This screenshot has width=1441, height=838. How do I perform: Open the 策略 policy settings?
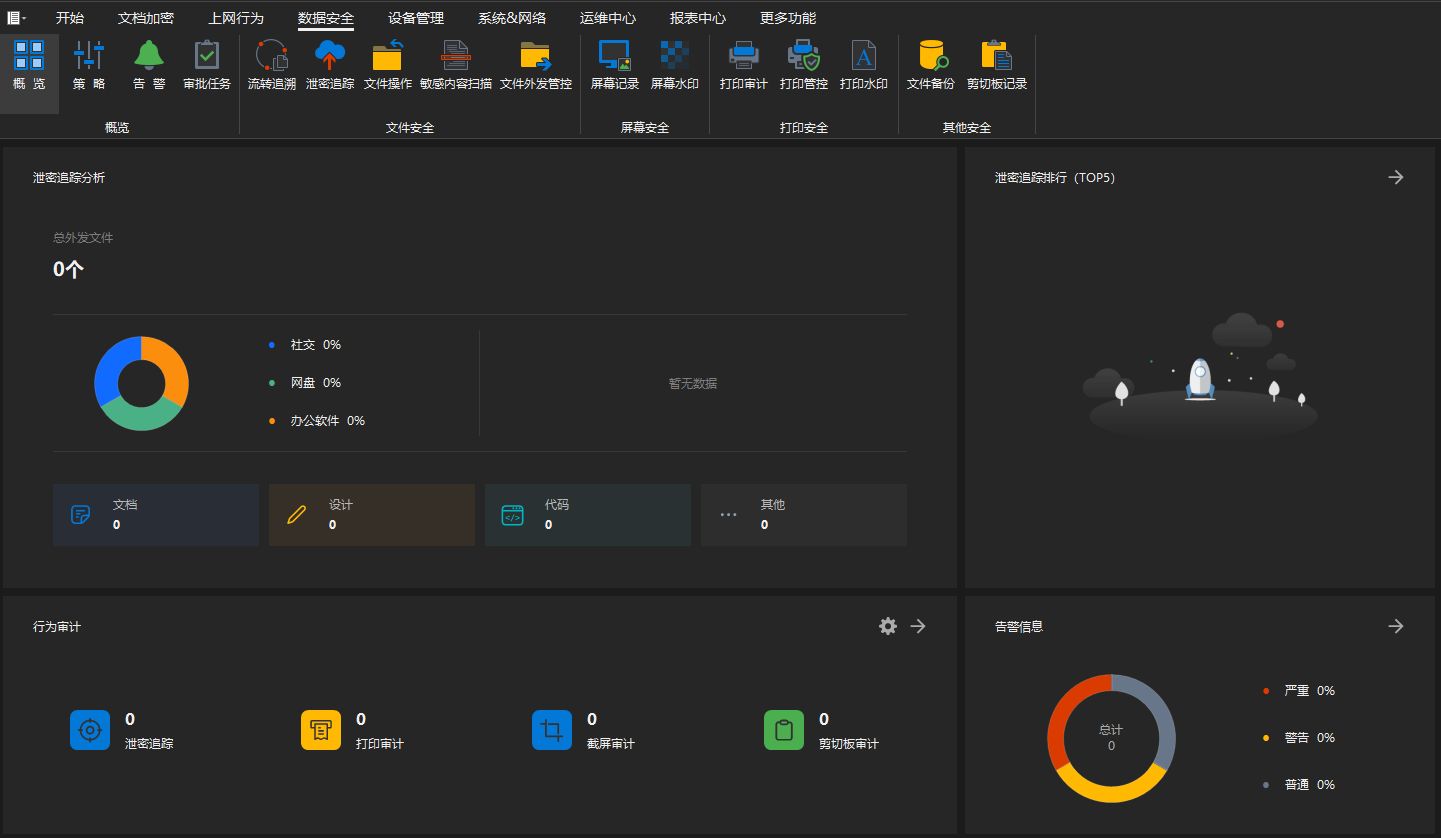(89, 66)
